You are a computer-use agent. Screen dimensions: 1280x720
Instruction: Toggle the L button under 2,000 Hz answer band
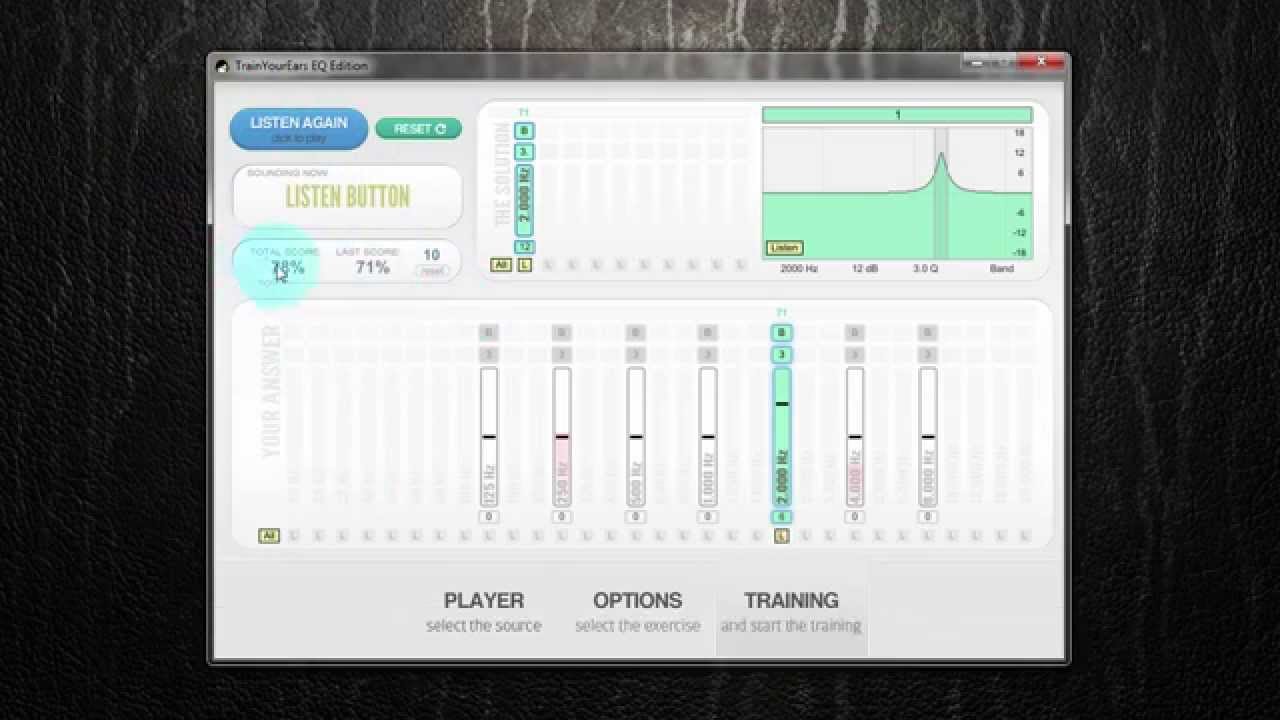(x=781, y=536)
